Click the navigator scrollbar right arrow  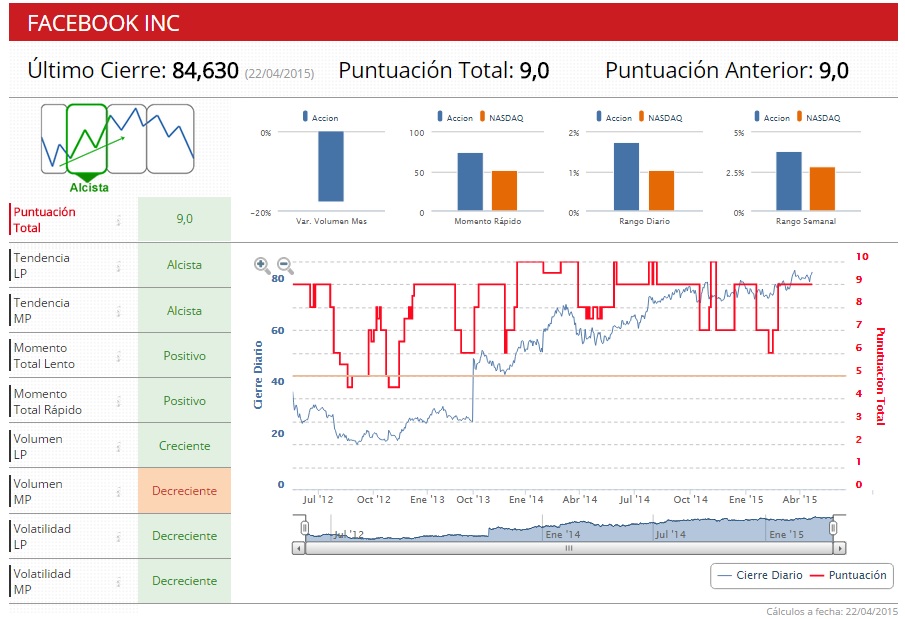click(840, 548)
